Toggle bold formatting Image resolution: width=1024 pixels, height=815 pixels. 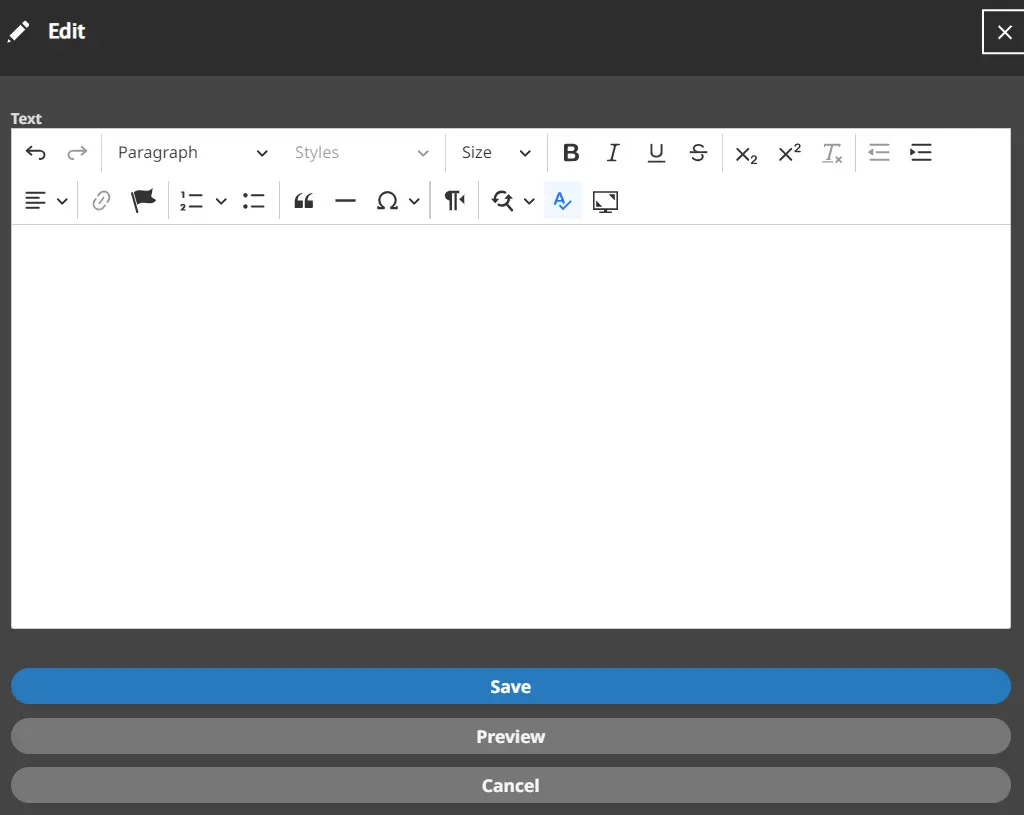(x=571, y=153)
